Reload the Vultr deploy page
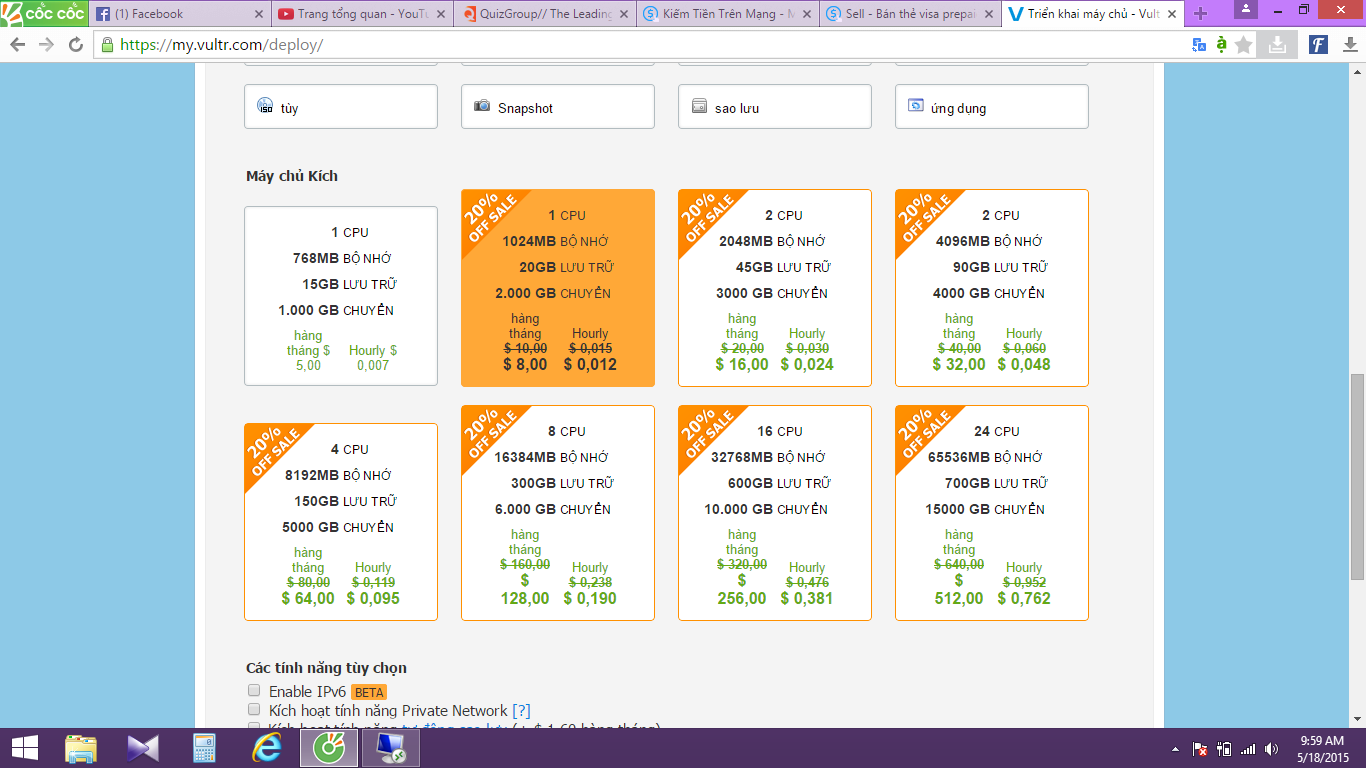 tap(76, 45)
